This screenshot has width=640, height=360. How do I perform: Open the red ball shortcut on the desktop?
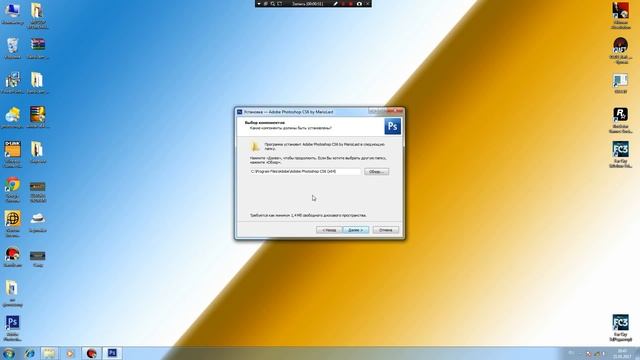[12, 257]
